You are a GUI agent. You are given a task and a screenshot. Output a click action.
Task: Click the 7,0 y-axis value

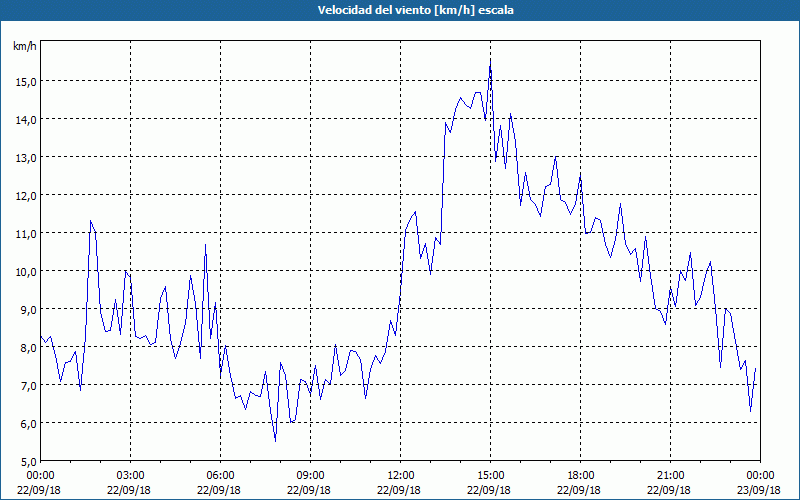tap(28, 385)
